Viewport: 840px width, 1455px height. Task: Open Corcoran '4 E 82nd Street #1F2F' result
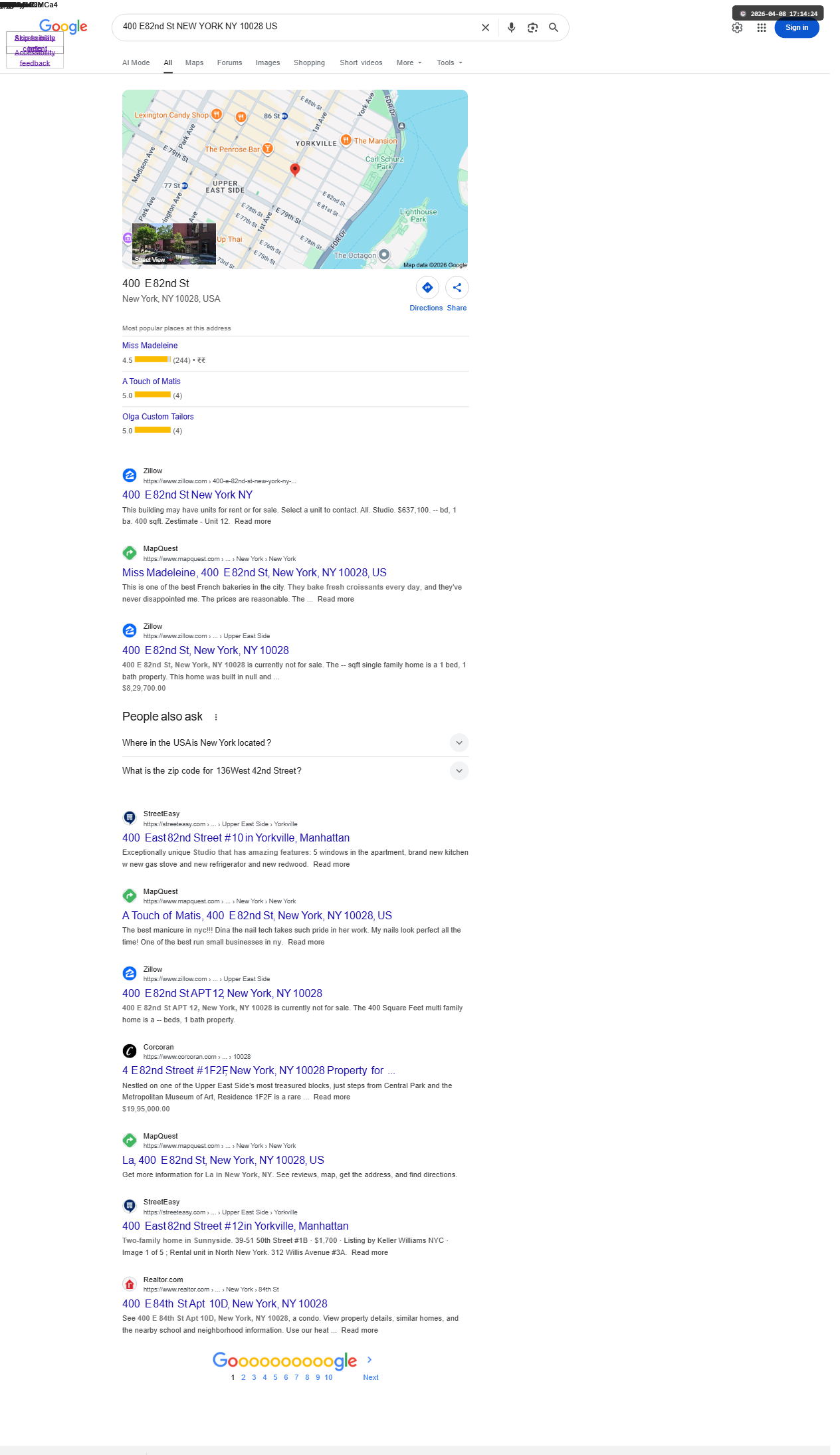tap(259, 1071)
